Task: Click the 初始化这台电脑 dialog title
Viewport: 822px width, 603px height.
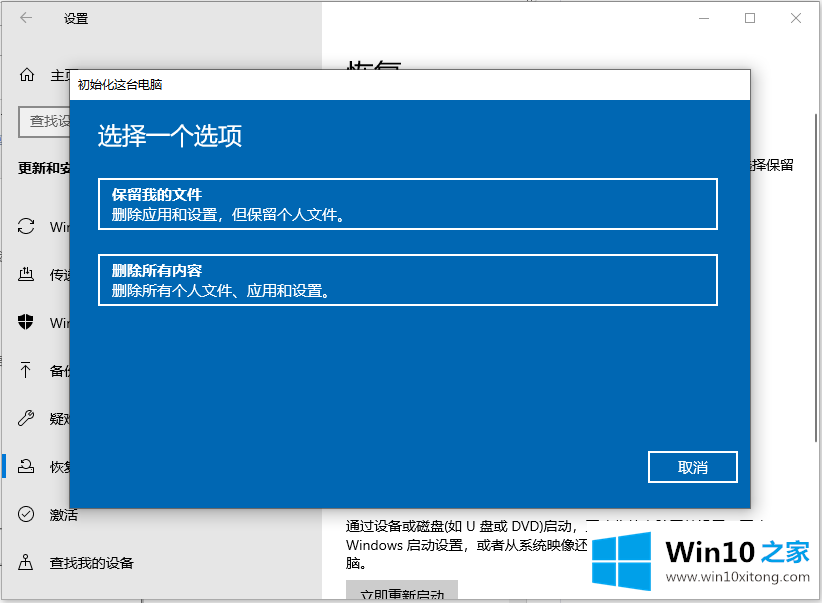Action: (x=120, y=84)
